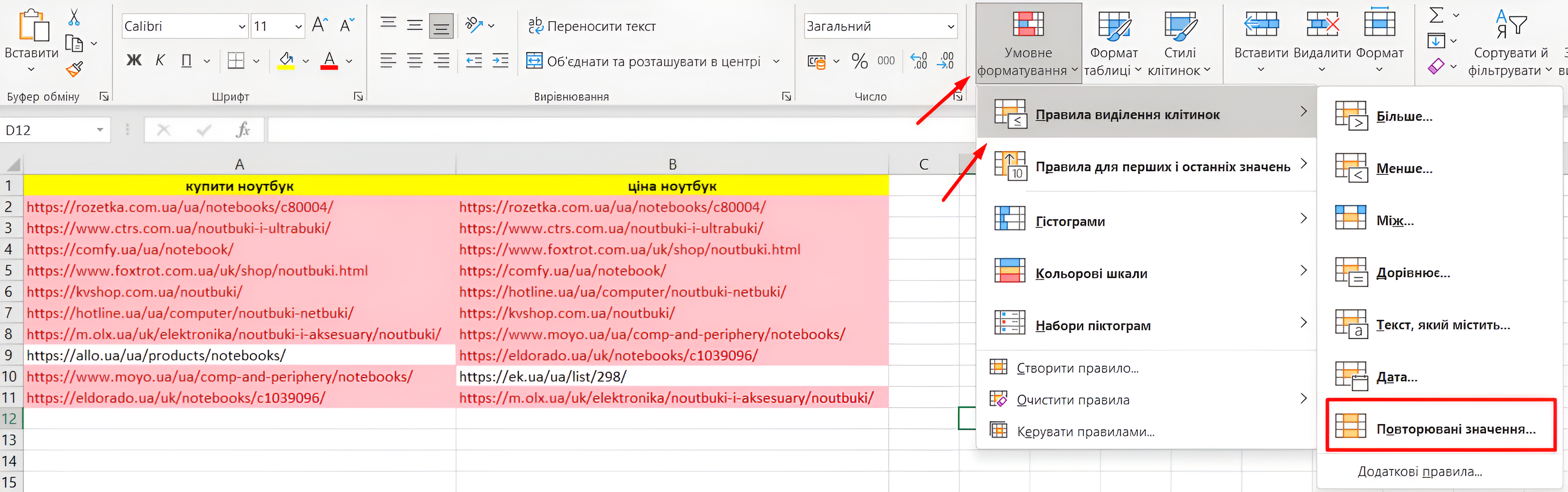Apply percent style icon

(x=859, y=61)
